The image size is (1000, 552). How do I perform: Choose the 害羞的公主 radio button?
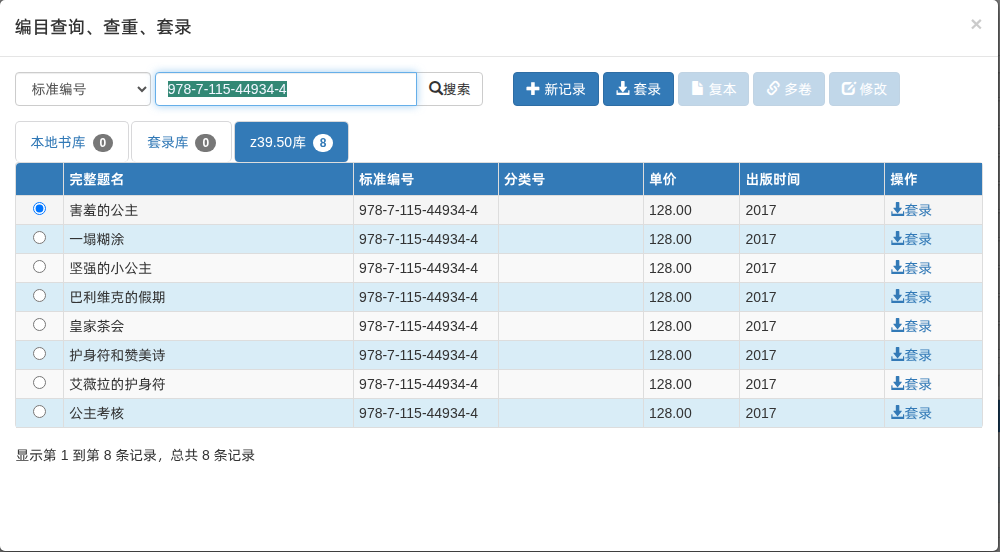40,208
